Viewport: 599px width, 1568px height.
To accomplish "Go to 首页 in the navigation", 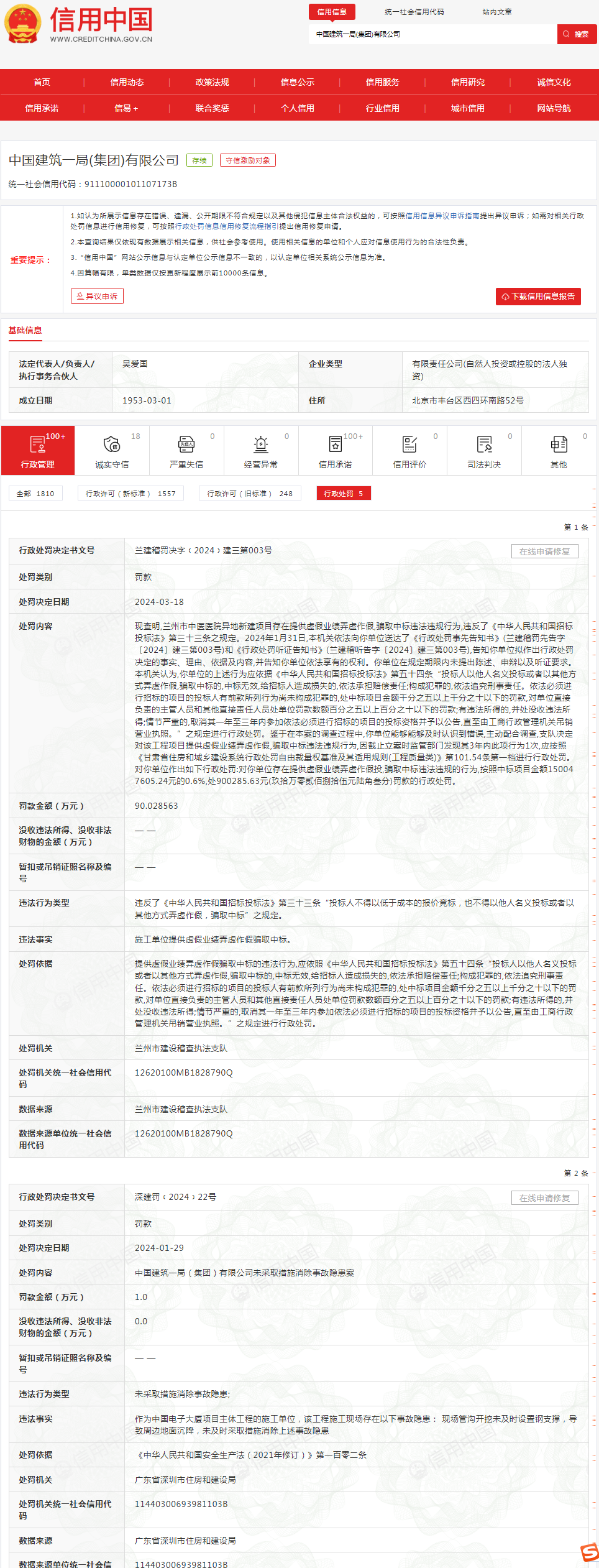I will (x=42, y=82).
